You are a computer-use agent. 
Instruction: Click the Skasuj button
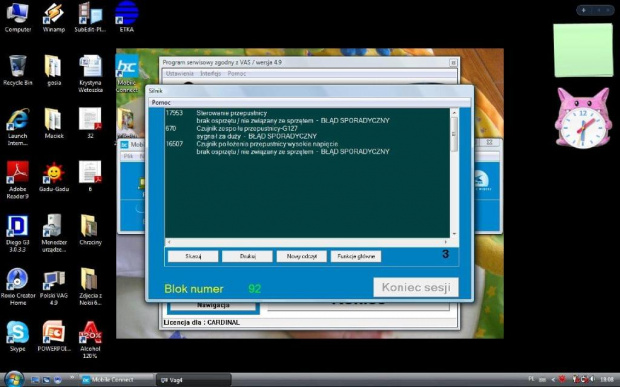(193, 256)
